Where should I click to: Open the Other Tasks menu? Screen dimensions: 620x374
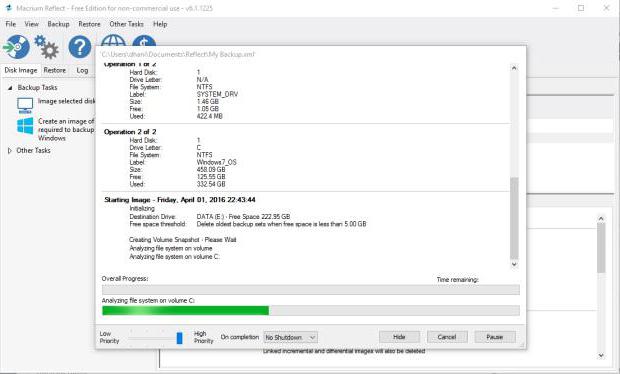127,24
